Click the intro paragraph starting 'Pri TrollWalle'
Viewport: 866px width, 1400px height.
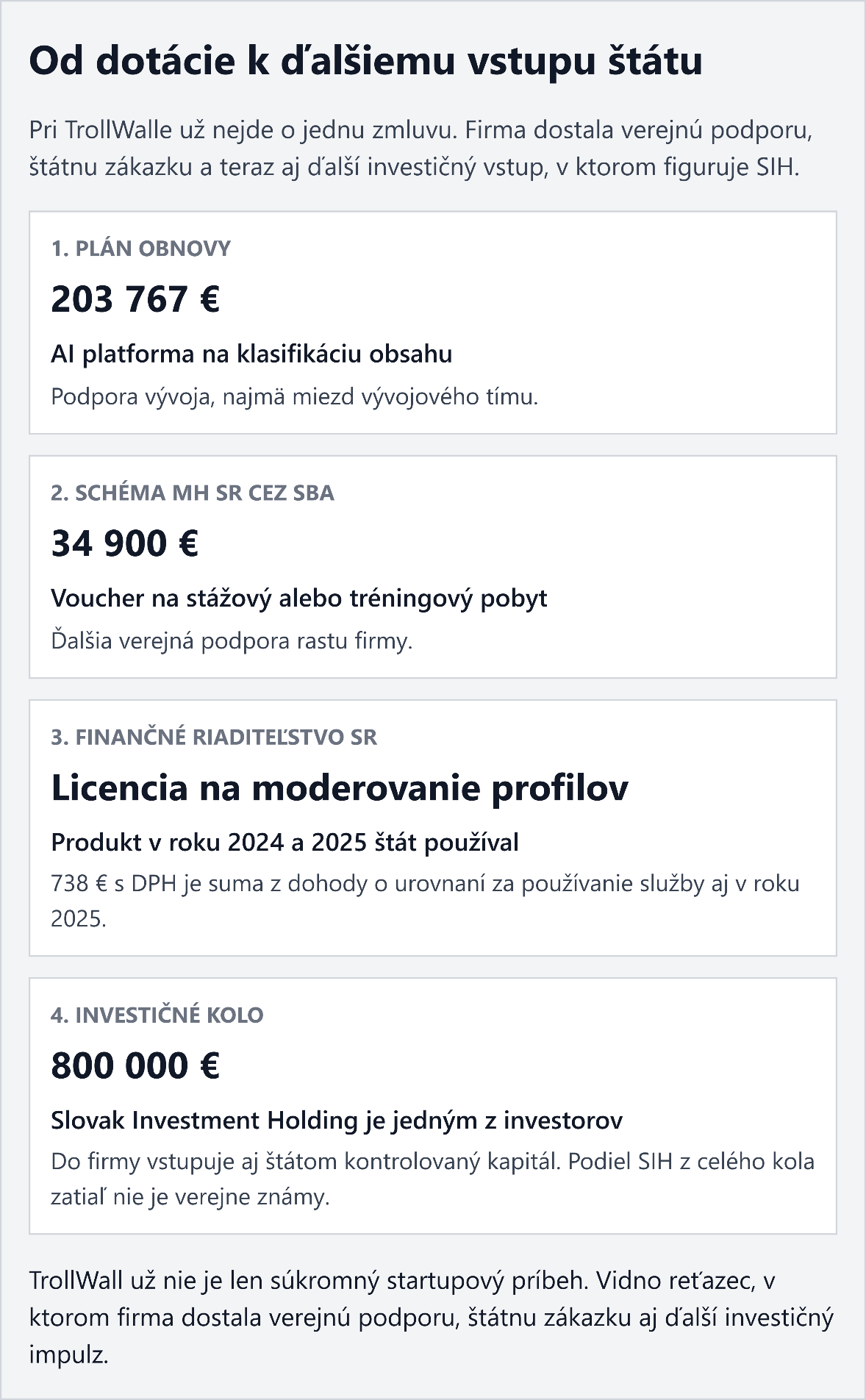click(x=420, y=149)
